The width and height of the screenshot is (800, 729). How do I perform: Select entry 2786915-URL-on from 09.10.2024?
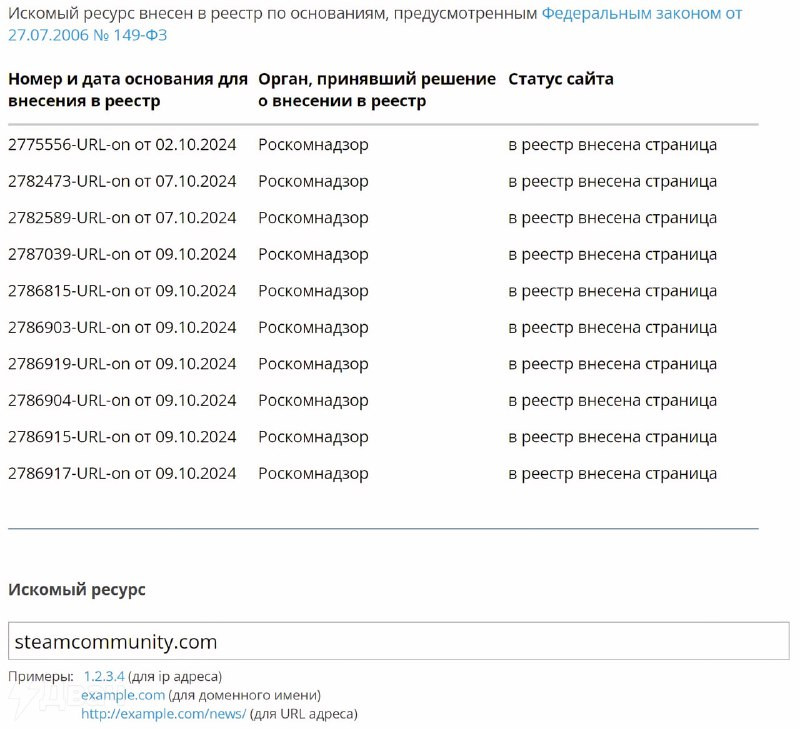point(122,437)
